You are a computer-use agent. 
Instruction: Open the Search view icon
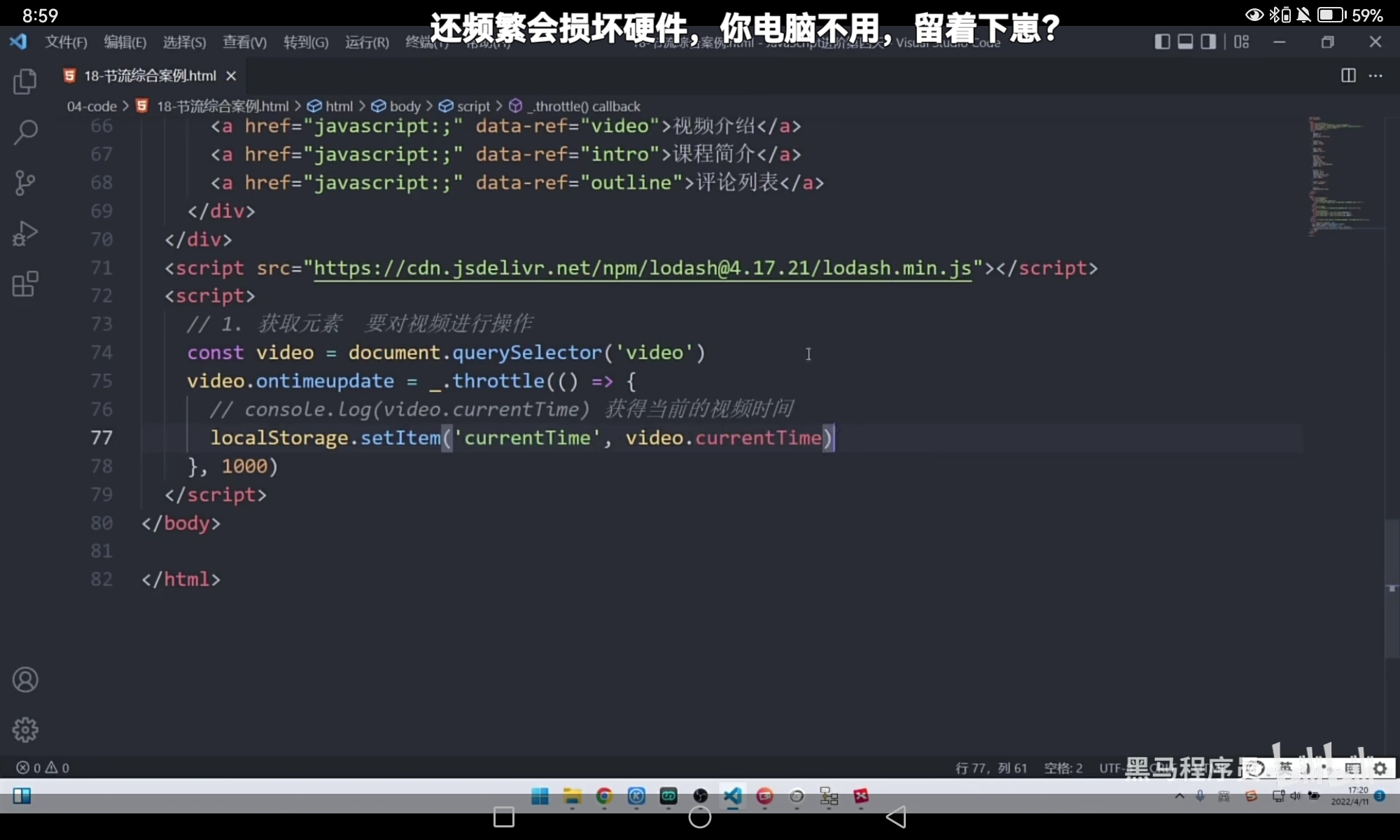coord(25,132)
